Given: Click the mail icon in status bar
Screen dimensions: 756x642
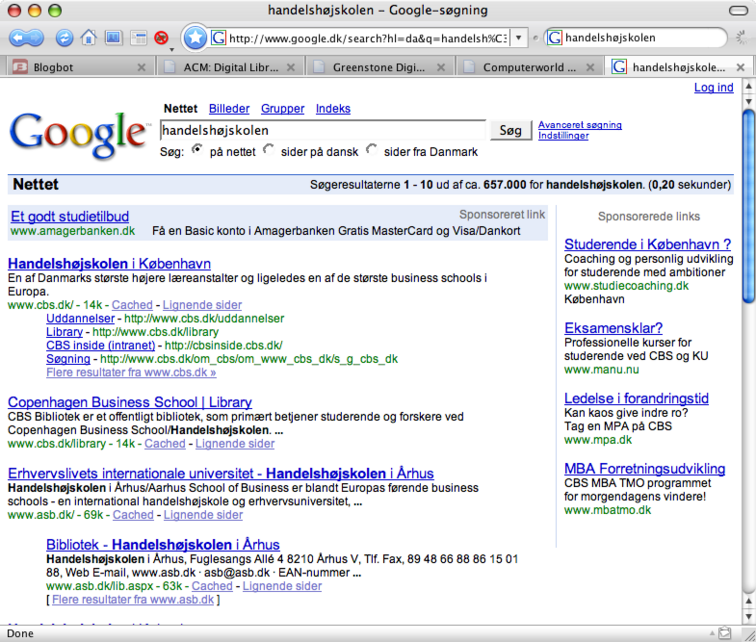Looking at the screenshot, I should click(723, 633).
